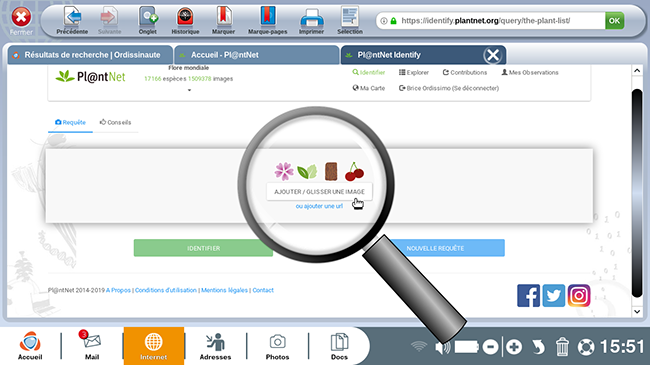Select the Requête tab
This screenshot has height=365, width=650.
click(70, 122)
